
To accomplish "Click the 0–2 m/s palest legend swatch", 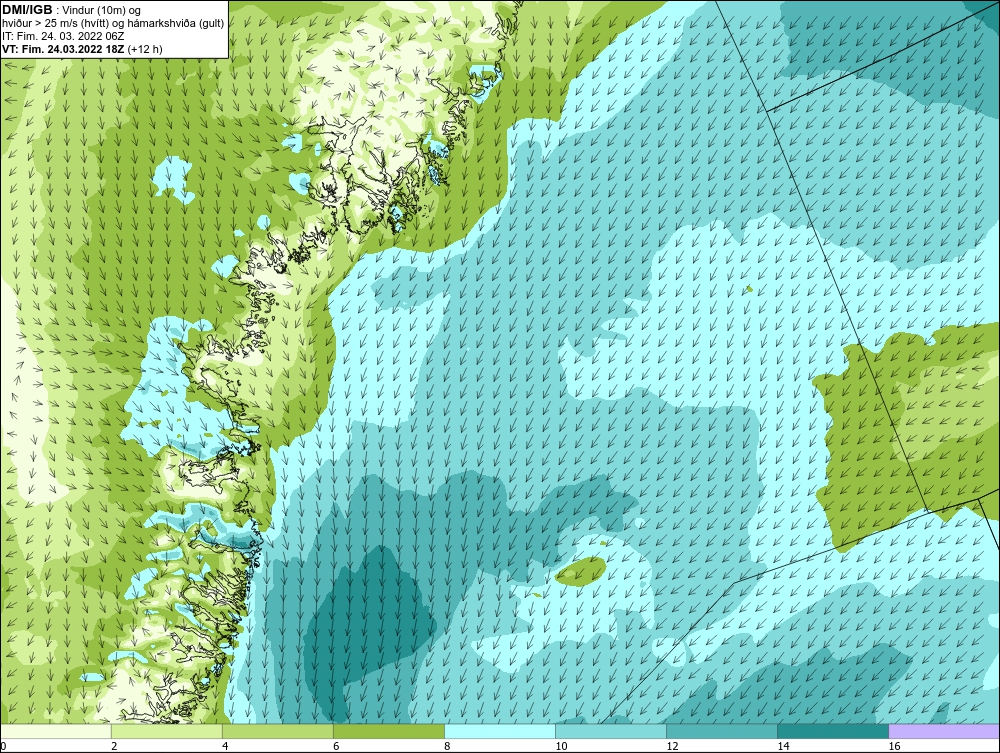I will point(55,731).
